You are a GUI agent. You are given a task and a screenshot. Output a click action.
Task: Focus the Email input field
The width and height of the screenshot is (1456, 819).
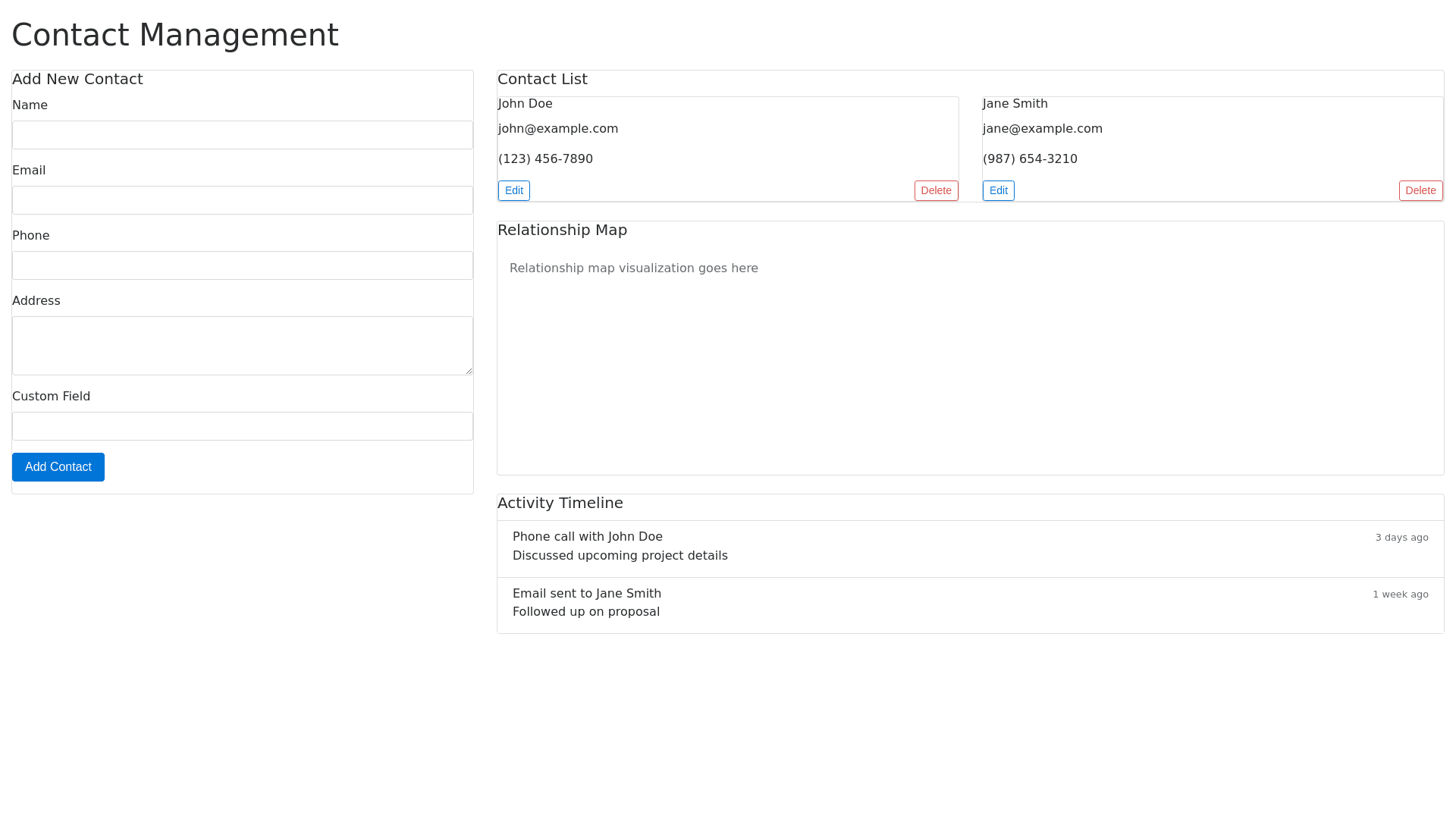243,200
